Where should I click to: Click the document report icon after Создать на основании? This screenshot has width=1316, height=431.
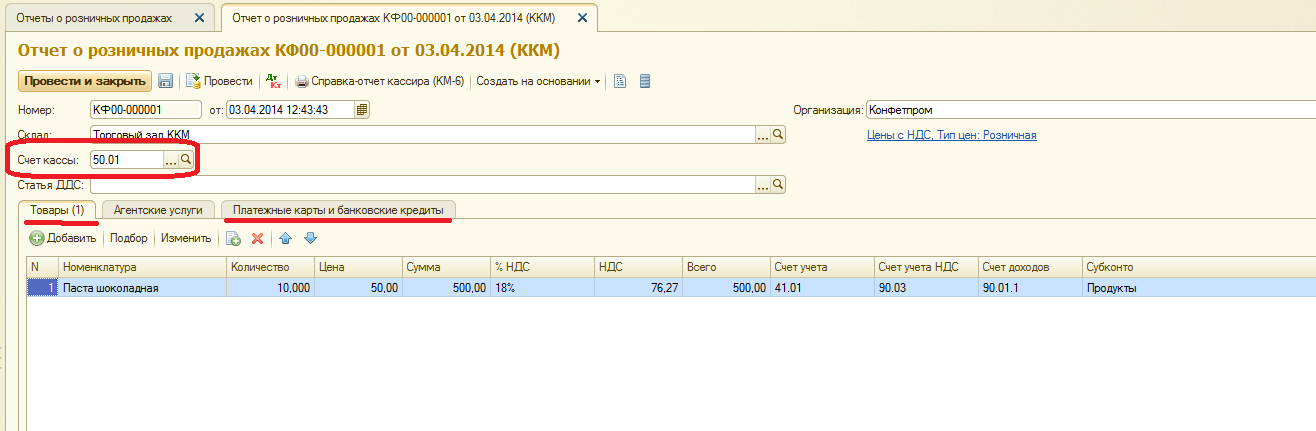620,81
